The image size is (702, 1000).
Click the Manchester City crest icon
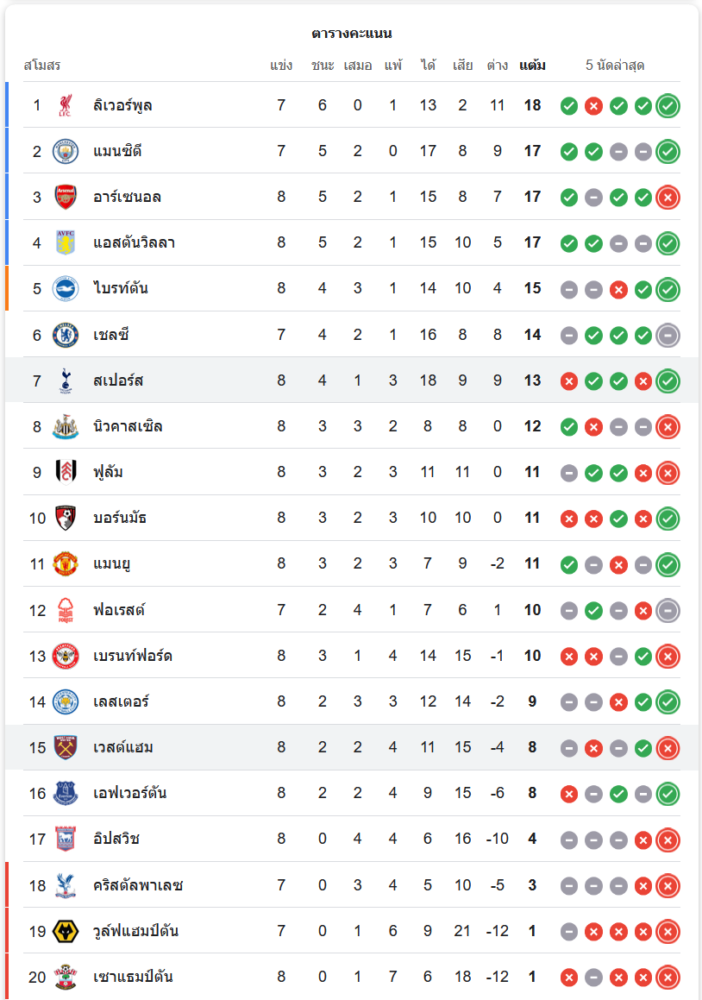click(65, 151)
